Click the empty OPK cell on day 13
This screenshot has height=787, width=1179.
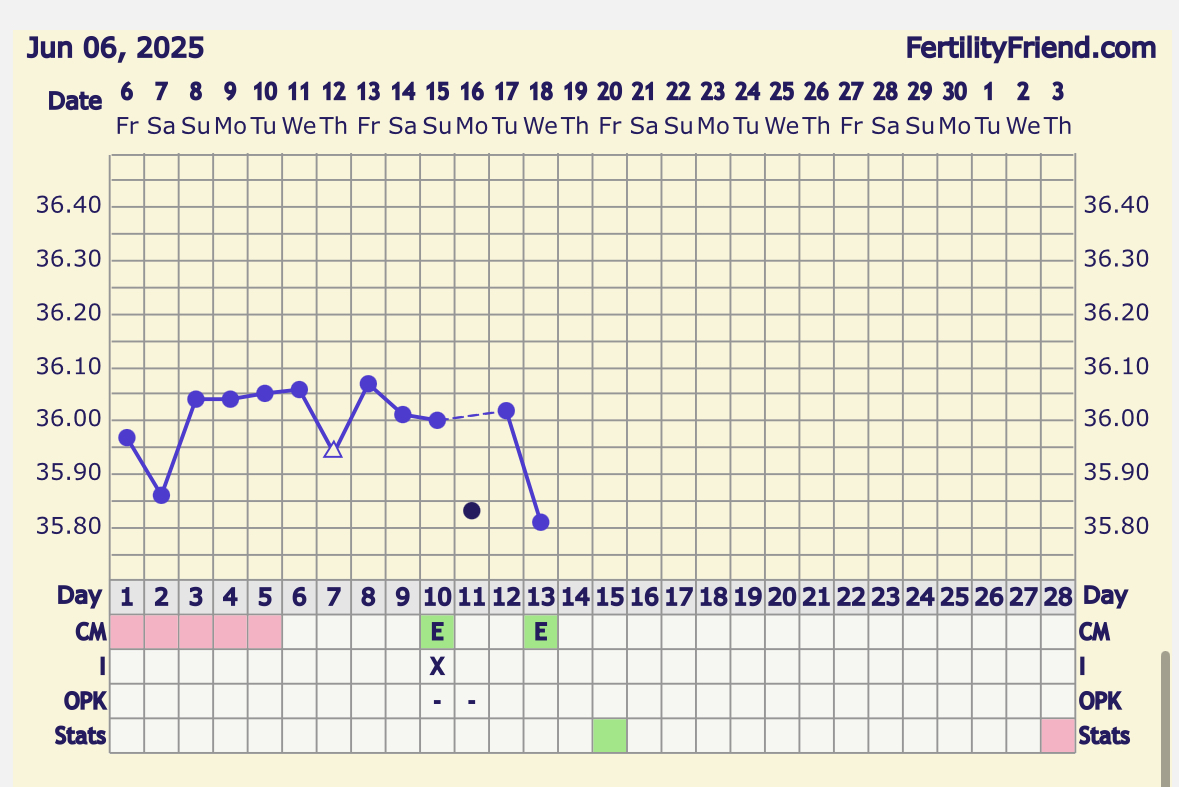[x=541, y=702]
